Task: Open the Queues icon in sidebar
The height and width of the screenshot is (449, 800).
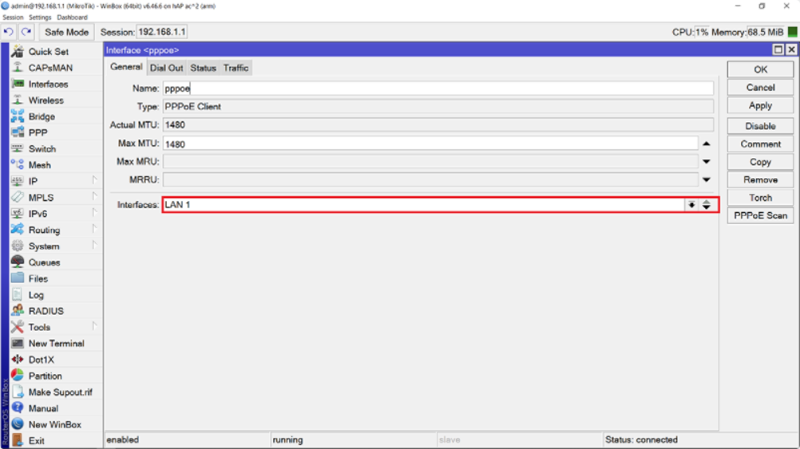Action: coord(17,262)
